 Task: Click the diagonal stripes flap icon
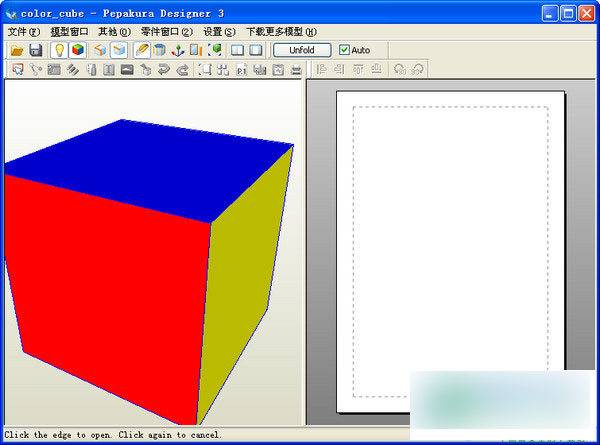pyautogui.click(x=73, y=70)
